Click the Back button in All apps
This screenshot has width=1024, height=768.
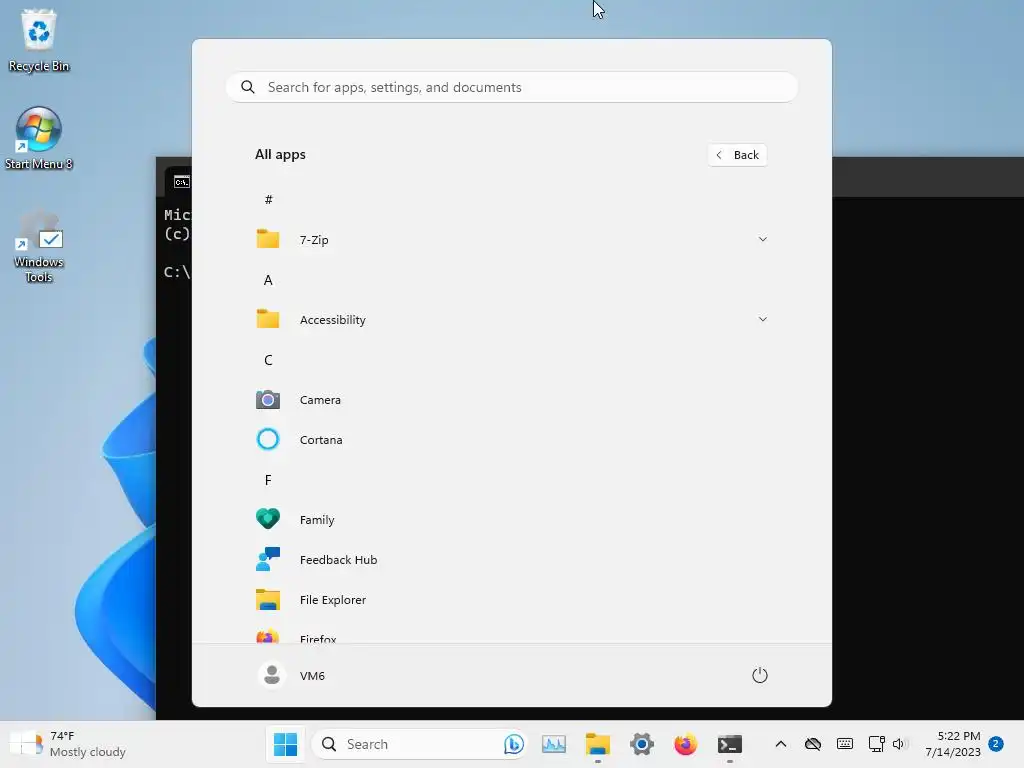[737, 155]
